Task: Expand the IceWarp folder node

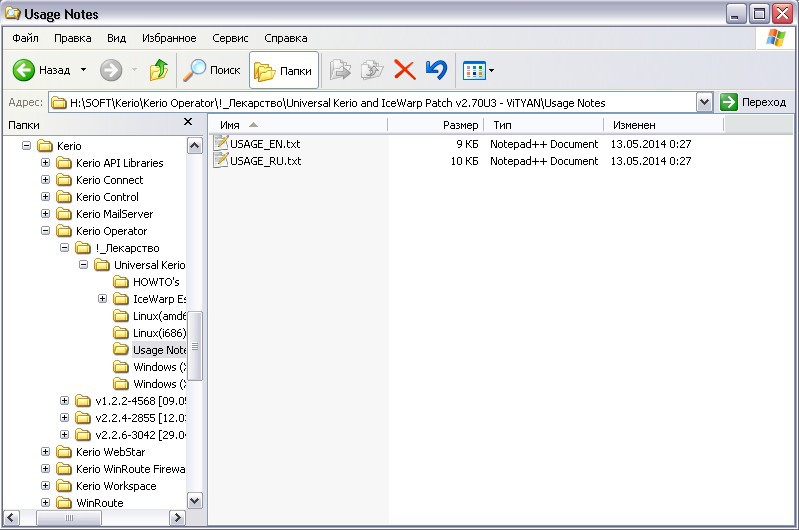Action: coord(102,299)
